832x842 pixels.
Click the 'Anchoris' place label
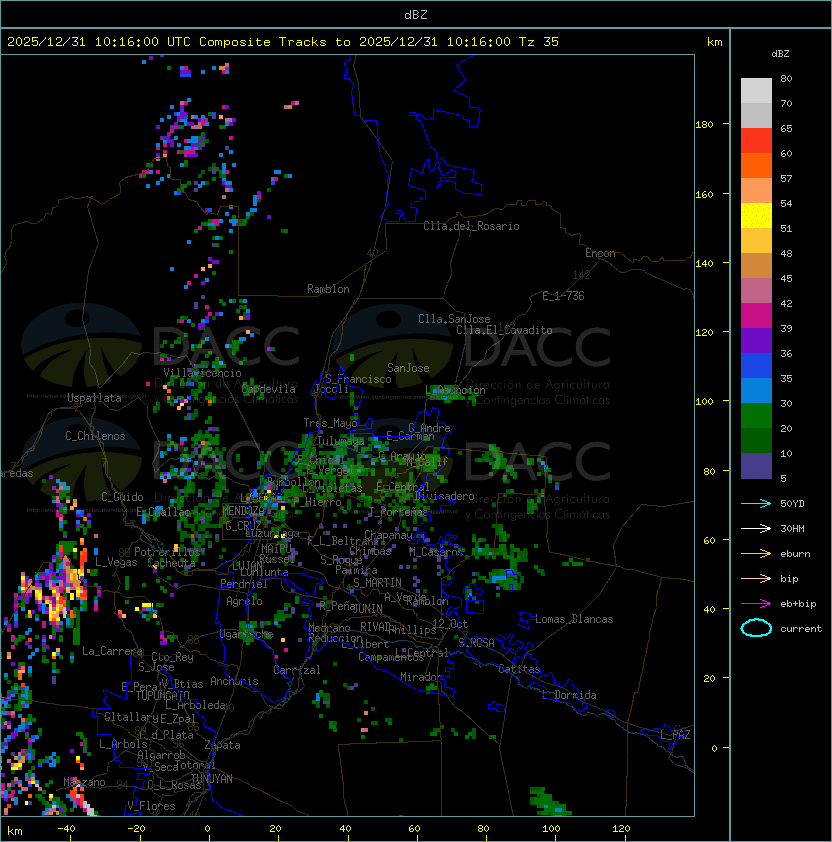[234, 681]
